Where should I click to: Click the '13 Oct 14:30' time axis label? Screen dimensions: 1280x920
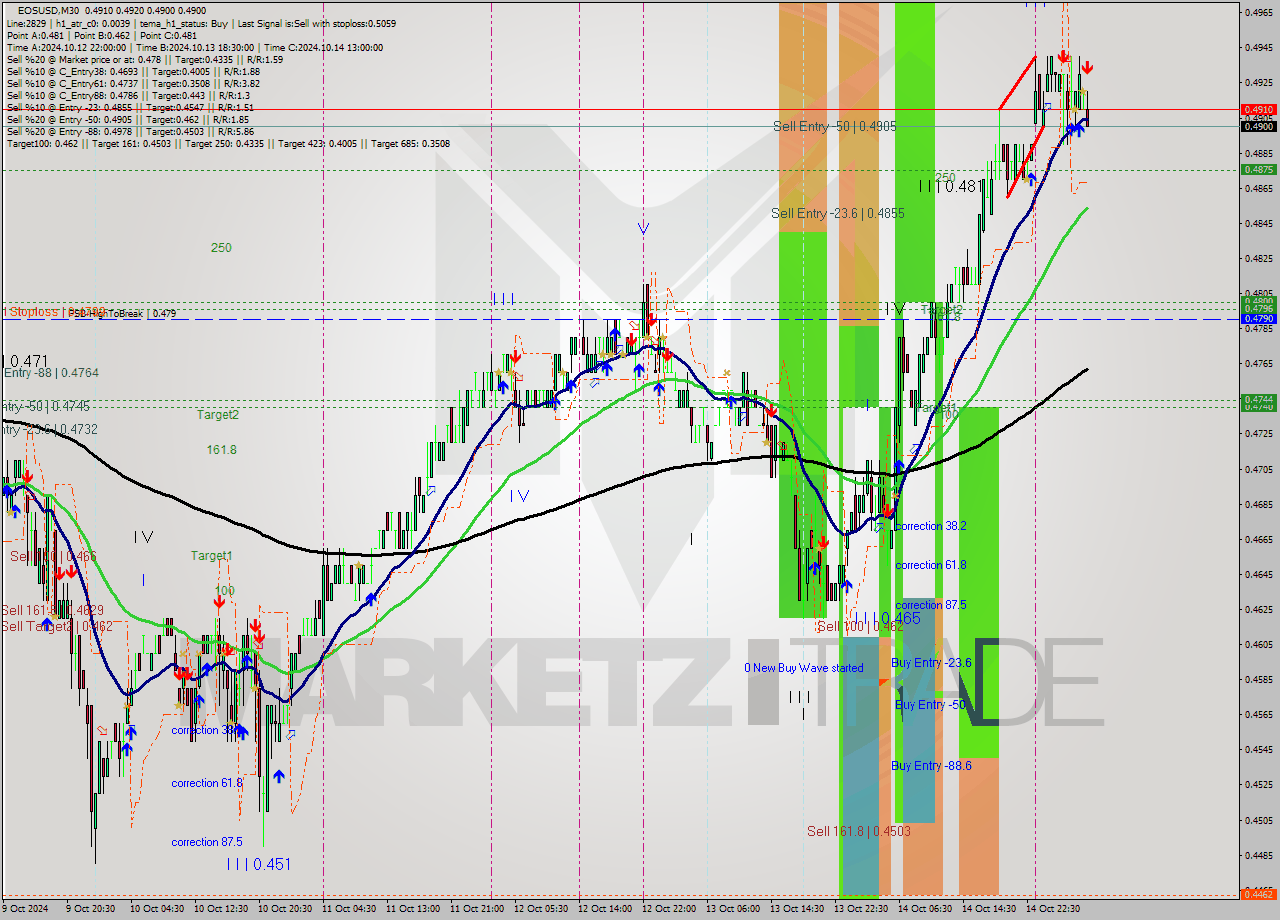tap(796, 909)
